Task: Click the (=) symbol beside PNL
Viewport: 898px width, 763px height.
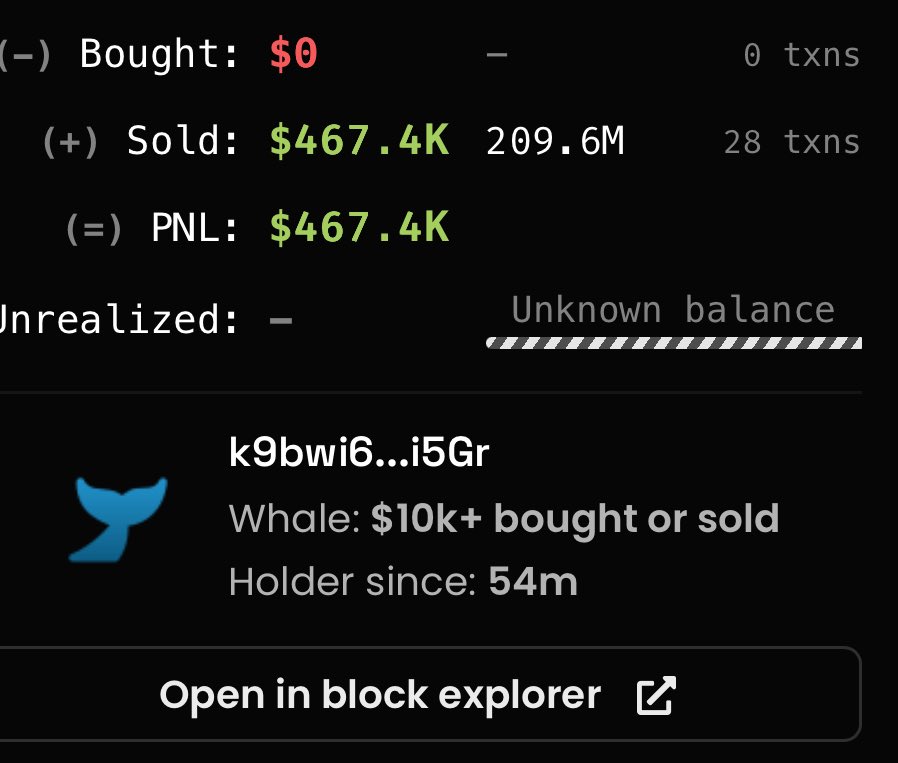Action: [94, 229]
